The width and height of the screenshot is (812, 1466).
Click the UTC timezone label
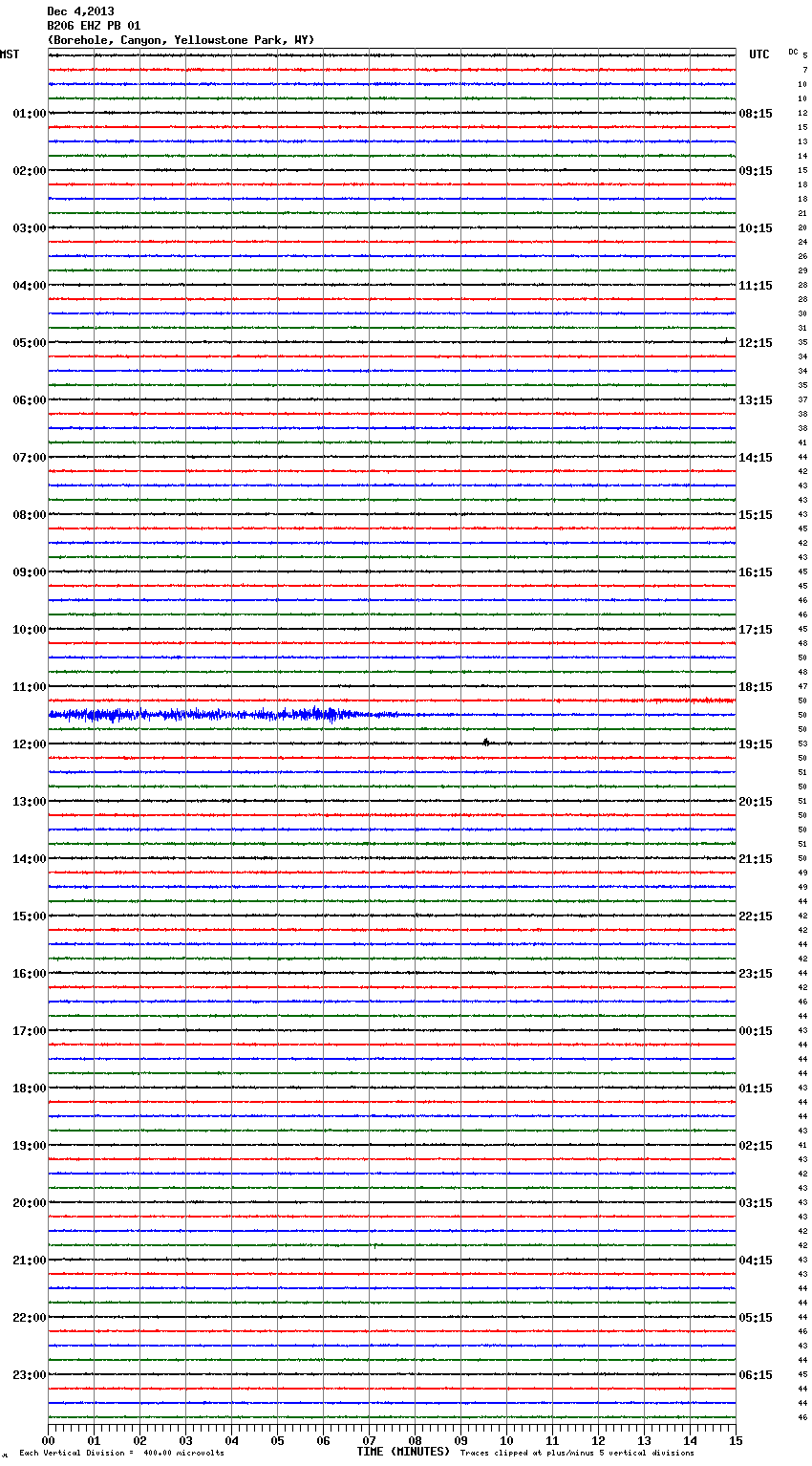tap(759, 54)
